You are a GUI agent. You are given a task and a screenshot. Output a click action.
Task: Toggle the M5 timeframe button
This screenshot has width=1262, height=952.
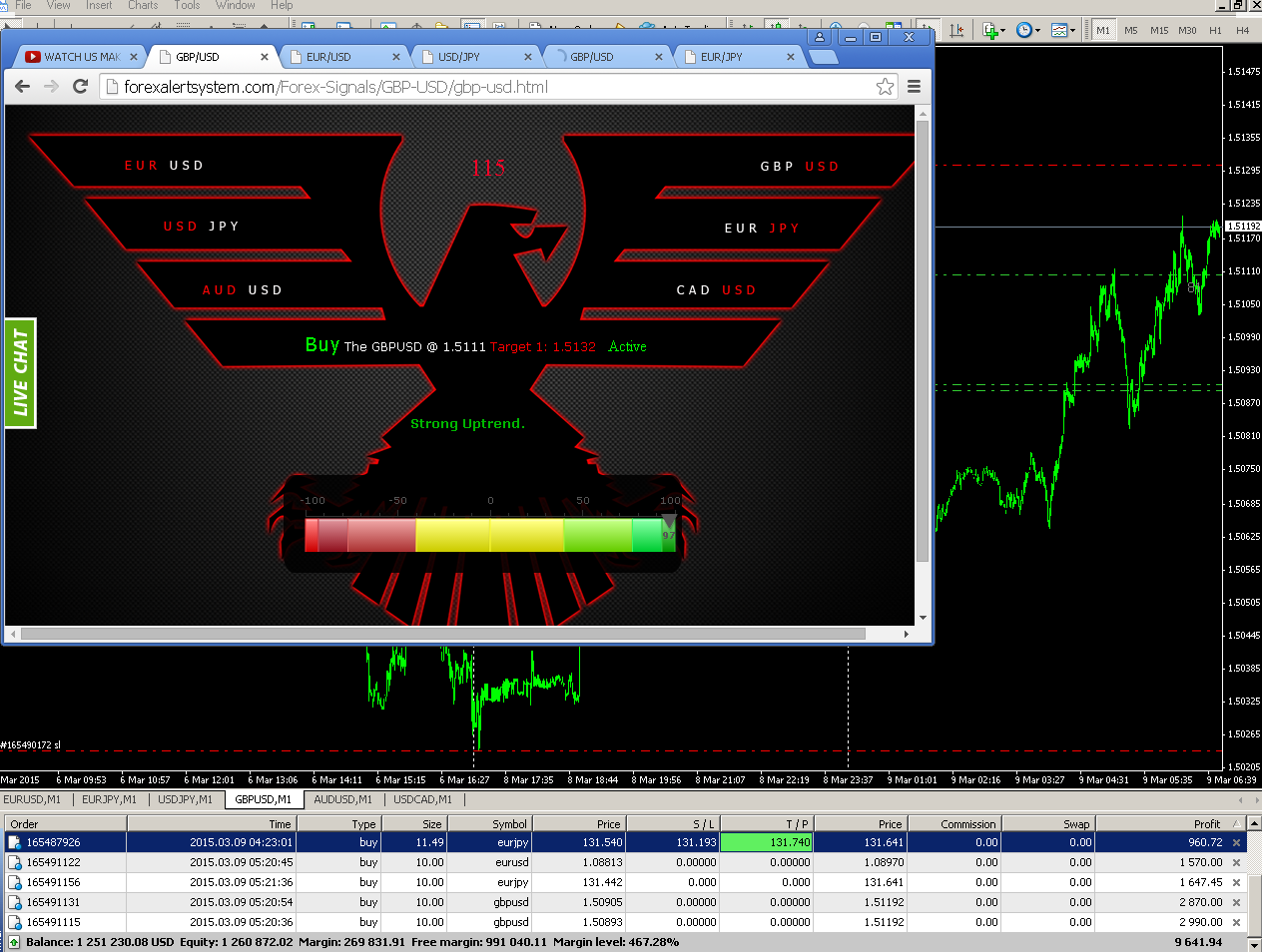(x=1130, y=30)
